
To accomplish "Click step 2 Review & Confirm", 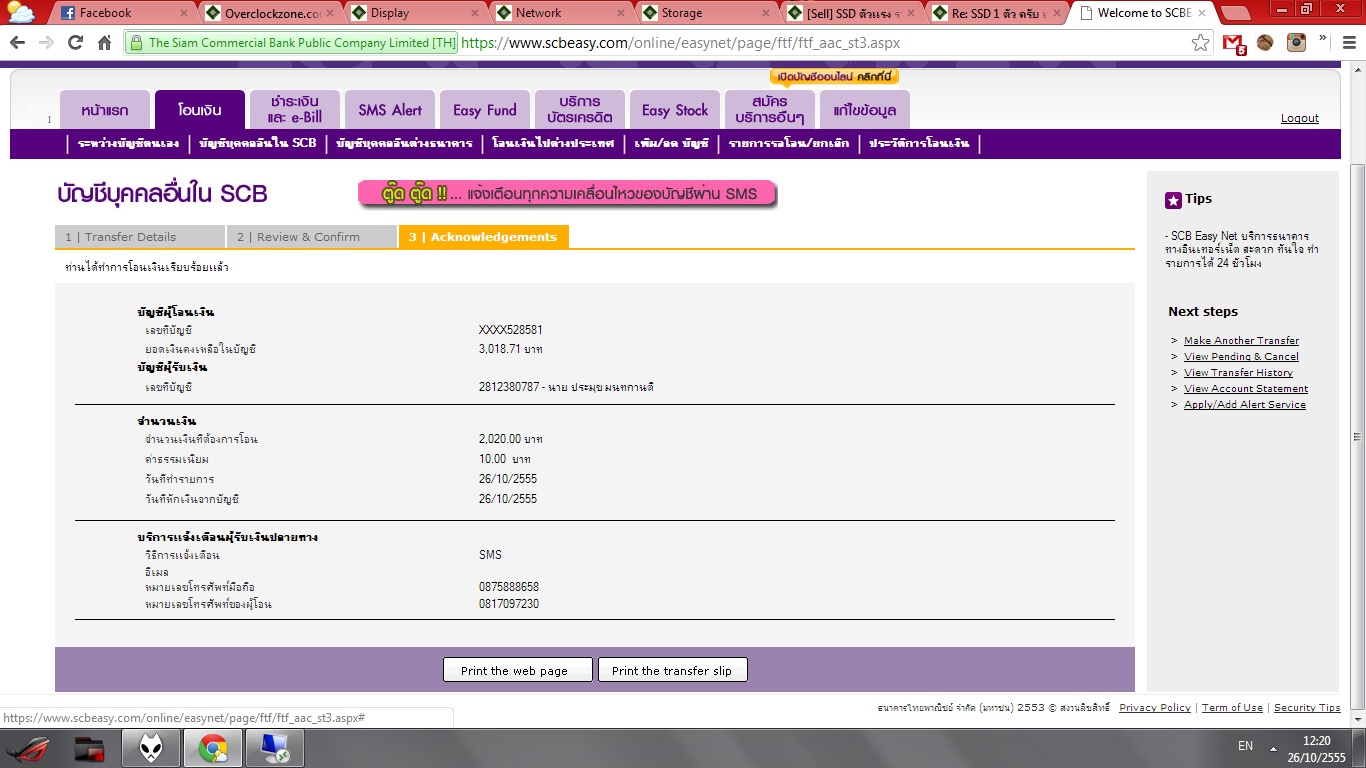I will [x=311, y=237].
